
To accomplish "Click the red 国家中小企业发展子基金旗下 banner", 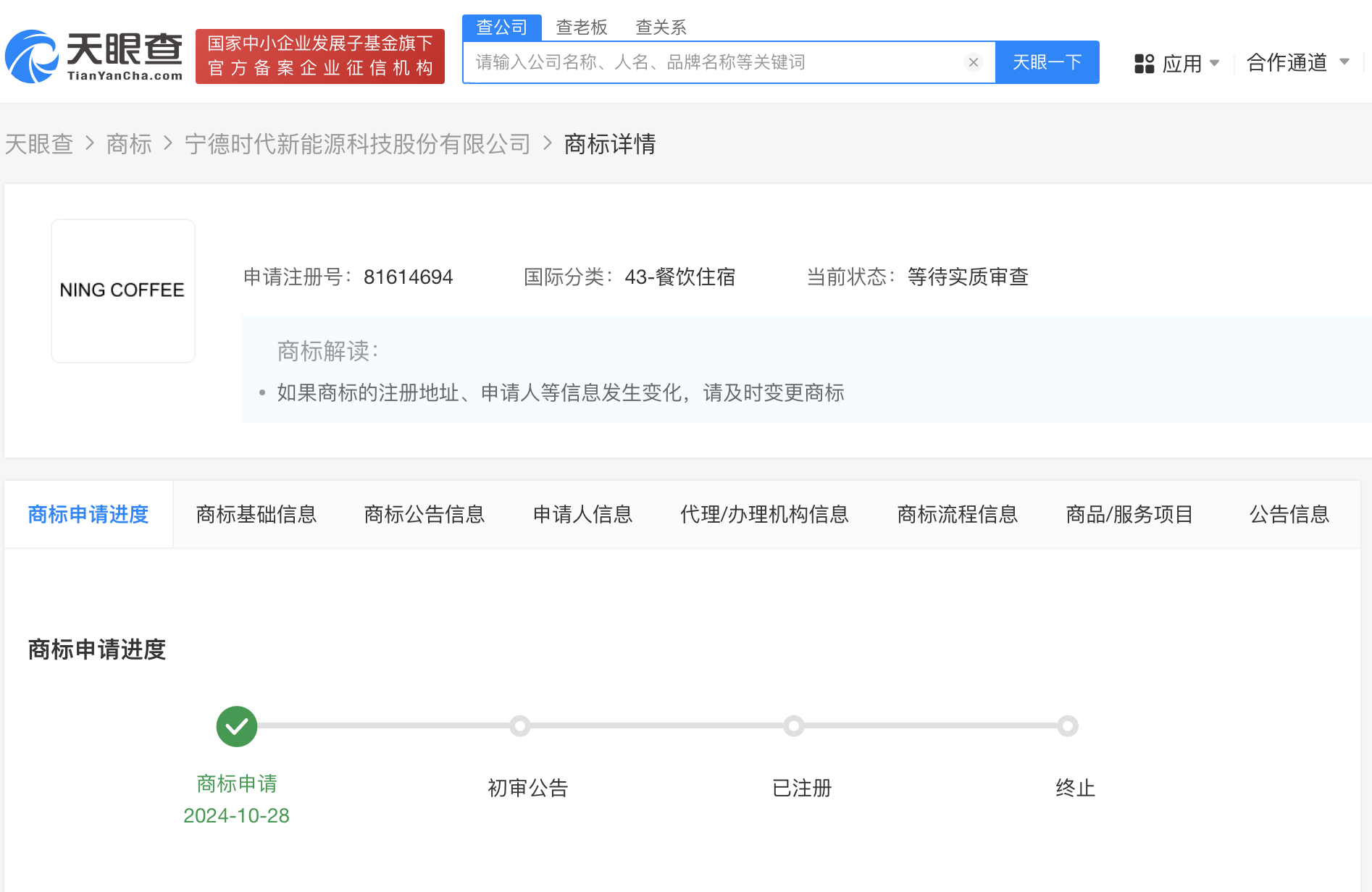I will (x=320, y=56).
